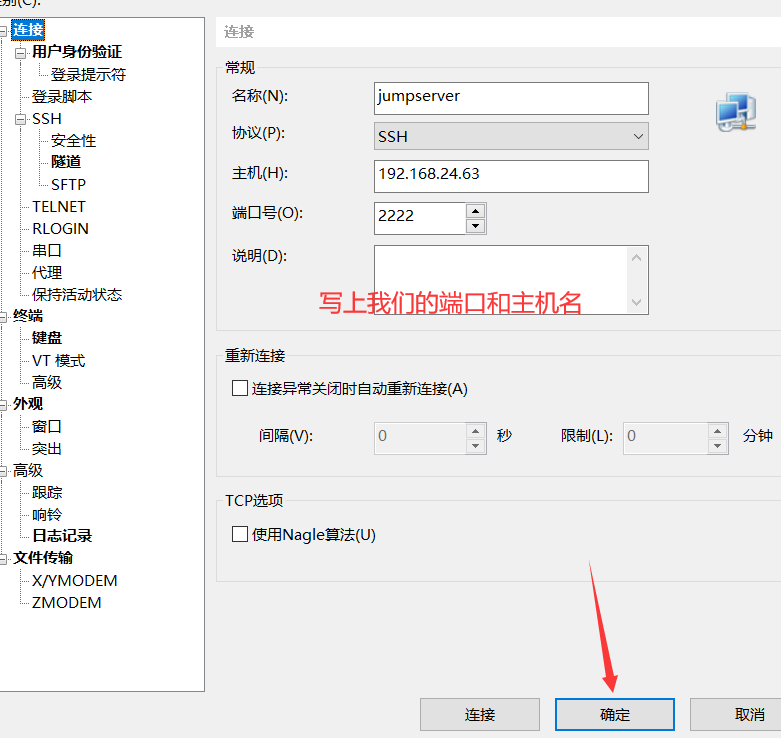Select 文件传输 tree item

pyautogui.click(x=43, y=558)
